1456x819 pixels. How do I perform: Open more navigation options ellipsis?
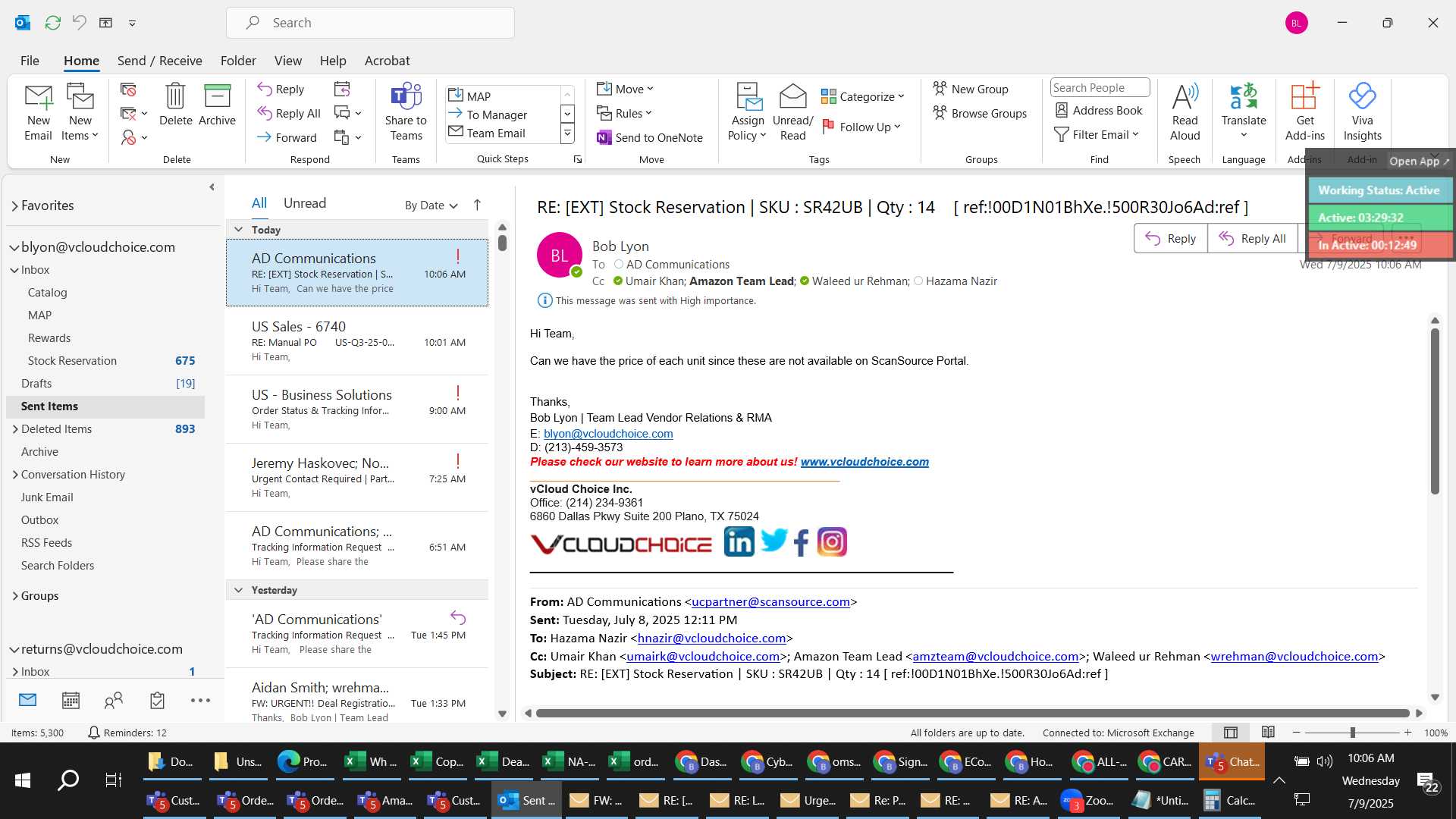[200, 700]
